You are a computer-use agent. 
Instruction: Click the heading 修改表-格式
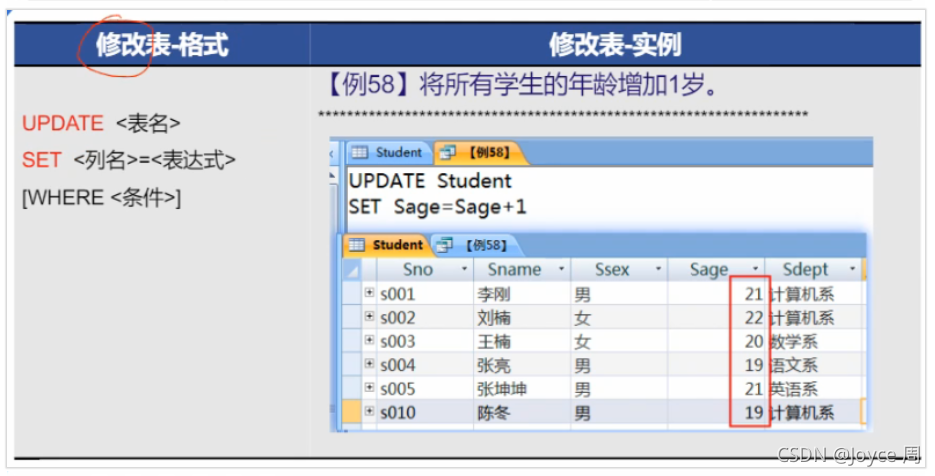pyautogui.click(x=162, y=45)
